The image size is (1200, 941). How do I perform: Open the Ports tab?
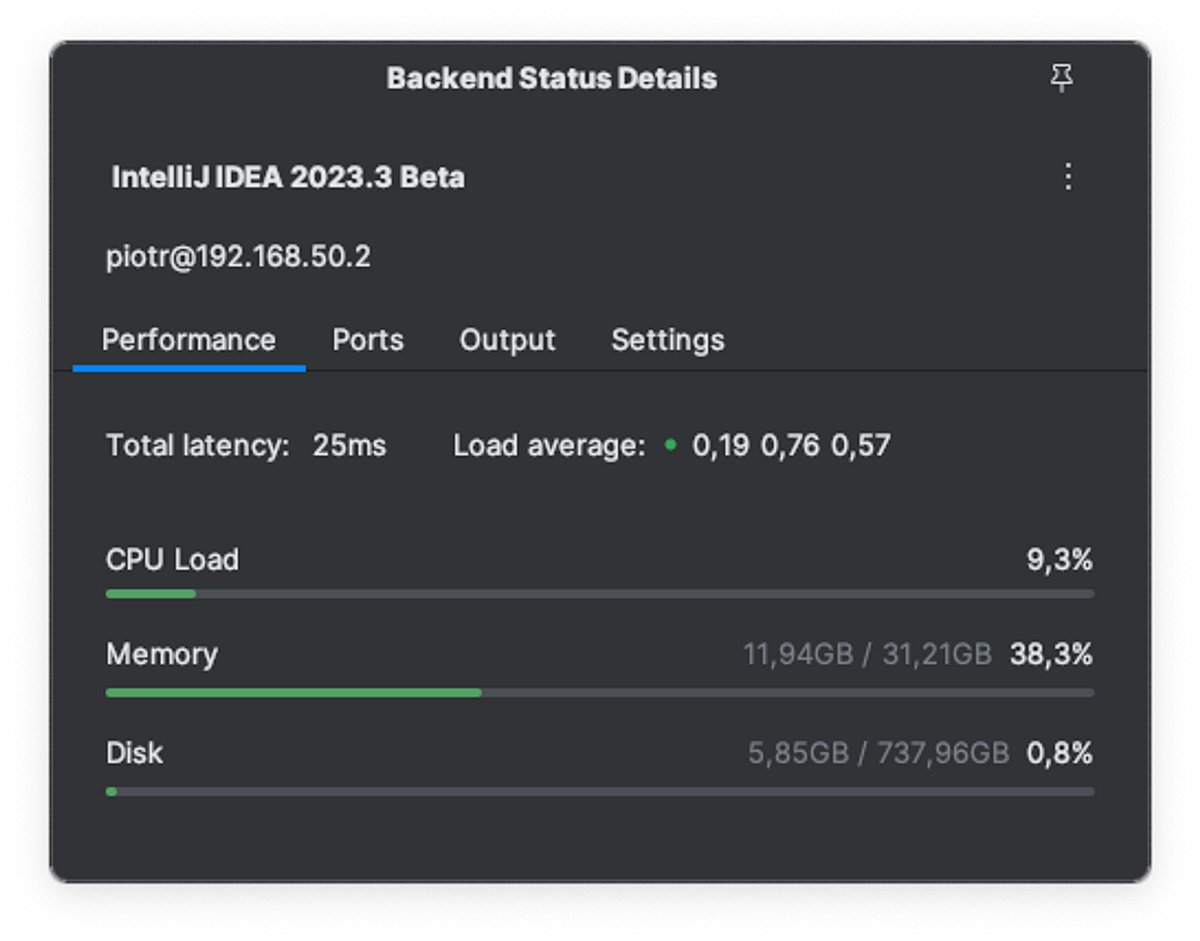click(x=368, y=340)
